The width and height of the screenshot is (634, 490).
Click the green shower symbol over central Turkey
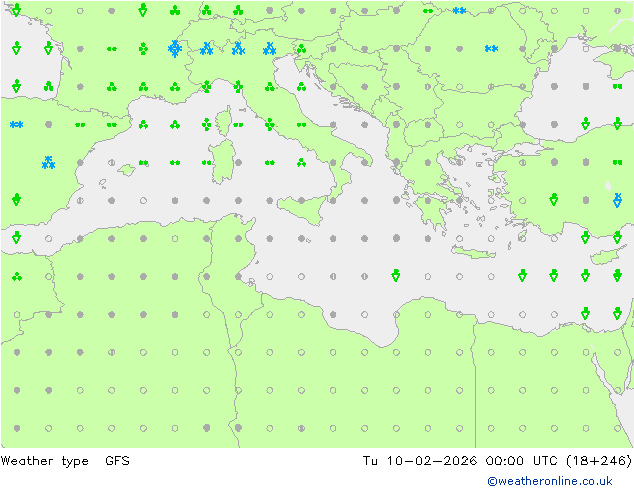[x=554, y=199]
